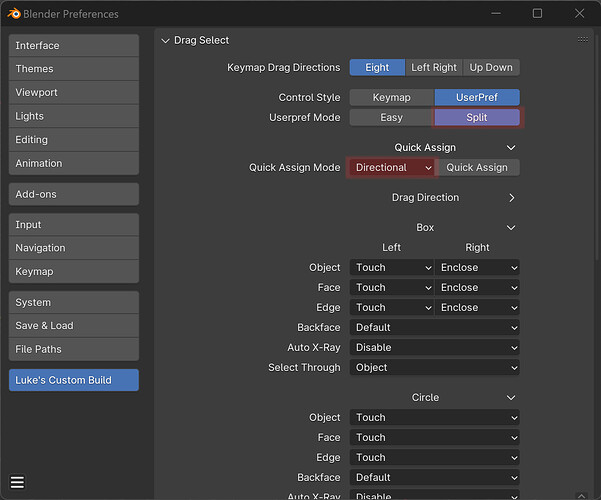Open the hamburger menu at bottom left
The image size is (601, 500).
[17, 482]
